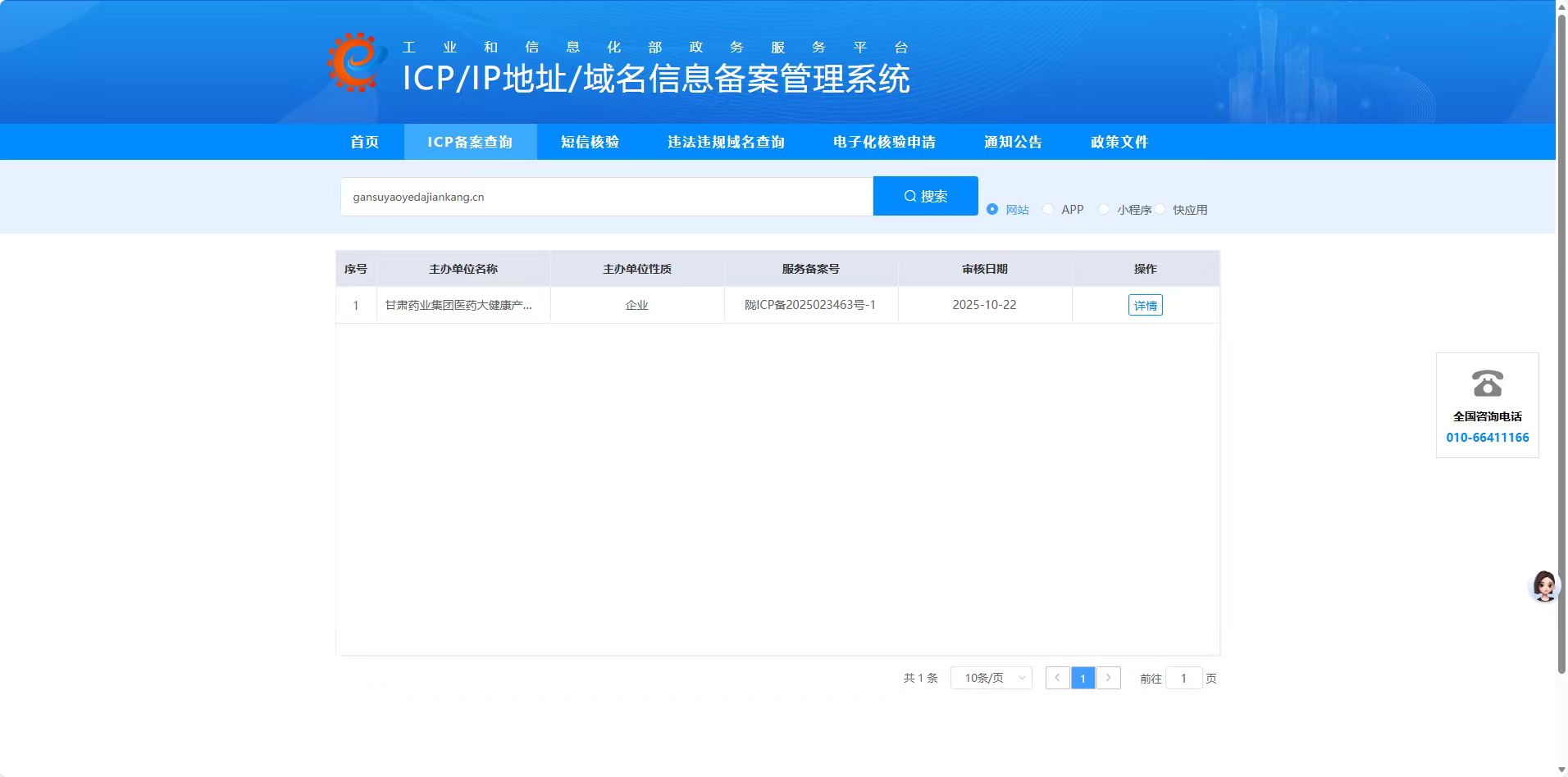1568x777 pixels.
Task: Go to the next results page arrow
Action: click(x=1108, y=678)
